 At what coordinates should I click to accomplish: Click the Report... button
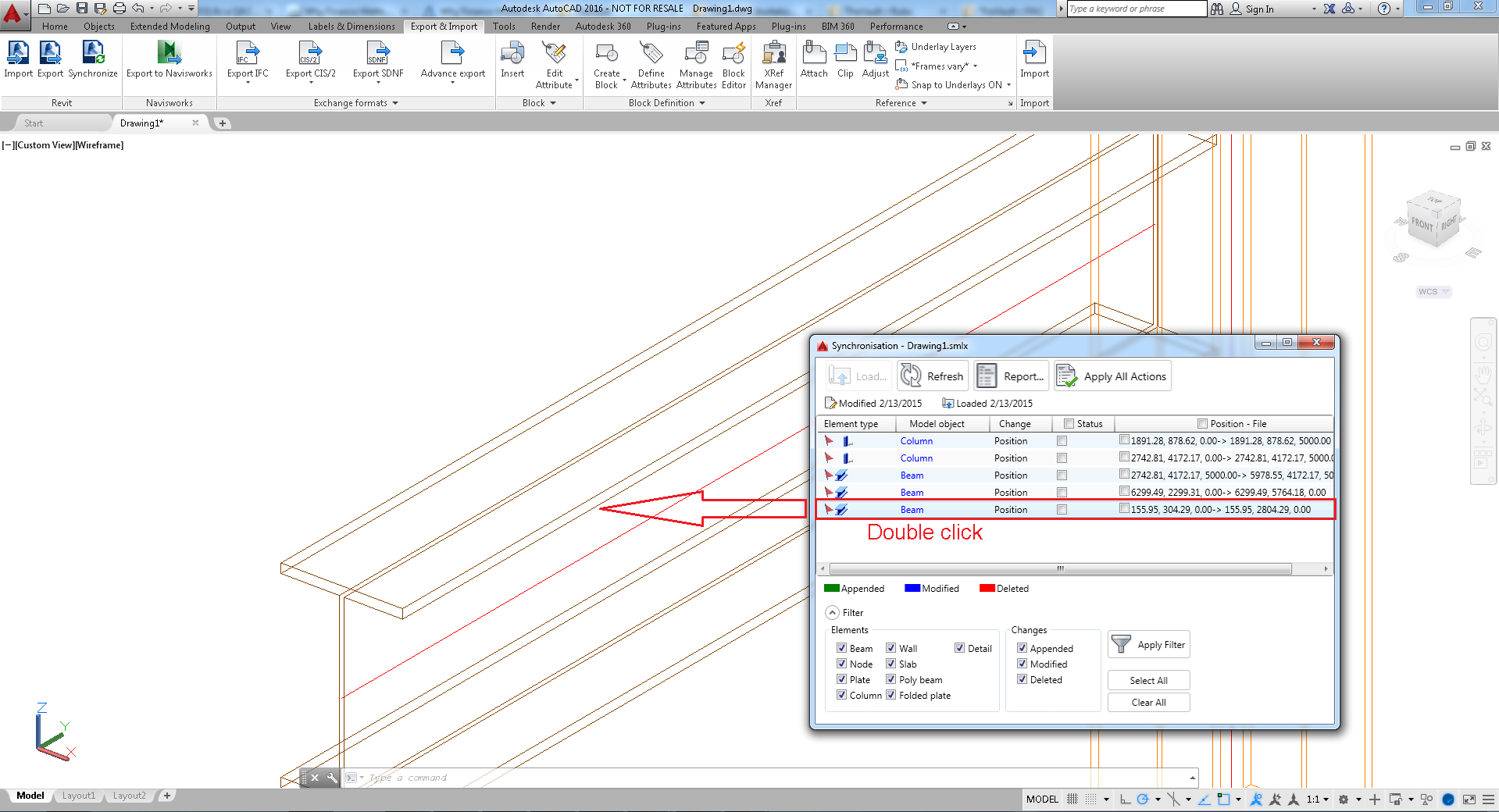point(1011,376)
